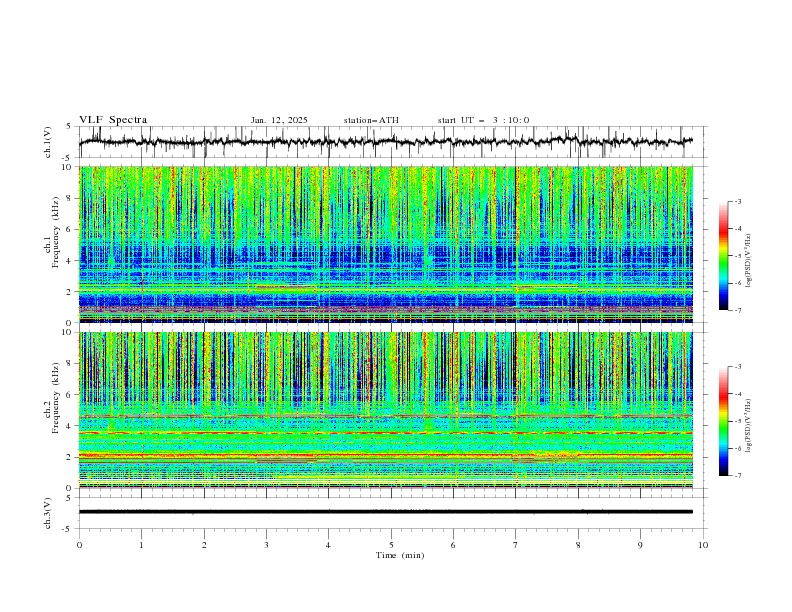Click time axis tick label "5"
The image size is (792, 612).
pyautogui.click(x=391, y=546)
